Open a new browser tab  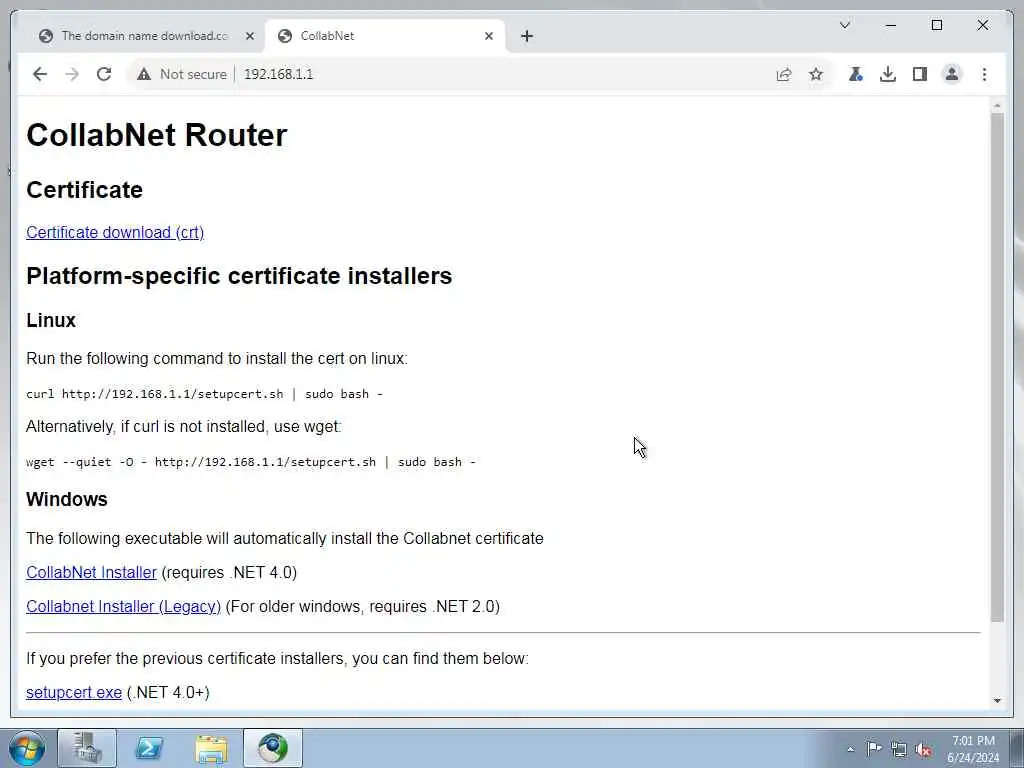click(x=527, y=36)
